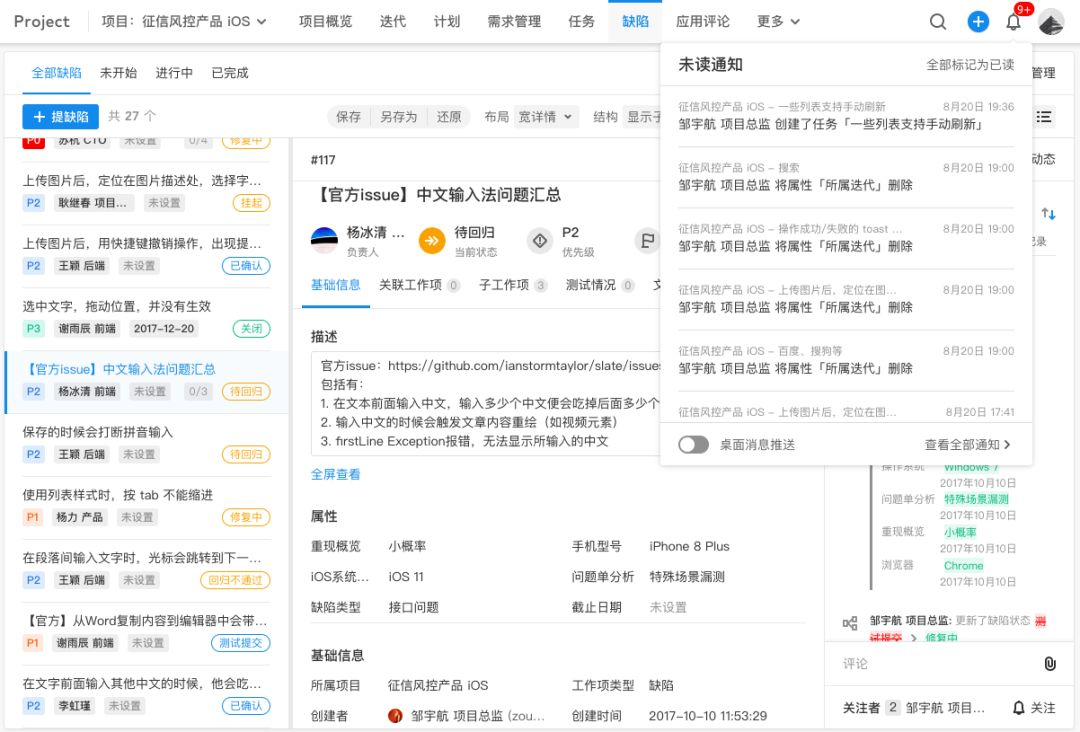Open the user avatar menu

click(x=1051, y=23)
